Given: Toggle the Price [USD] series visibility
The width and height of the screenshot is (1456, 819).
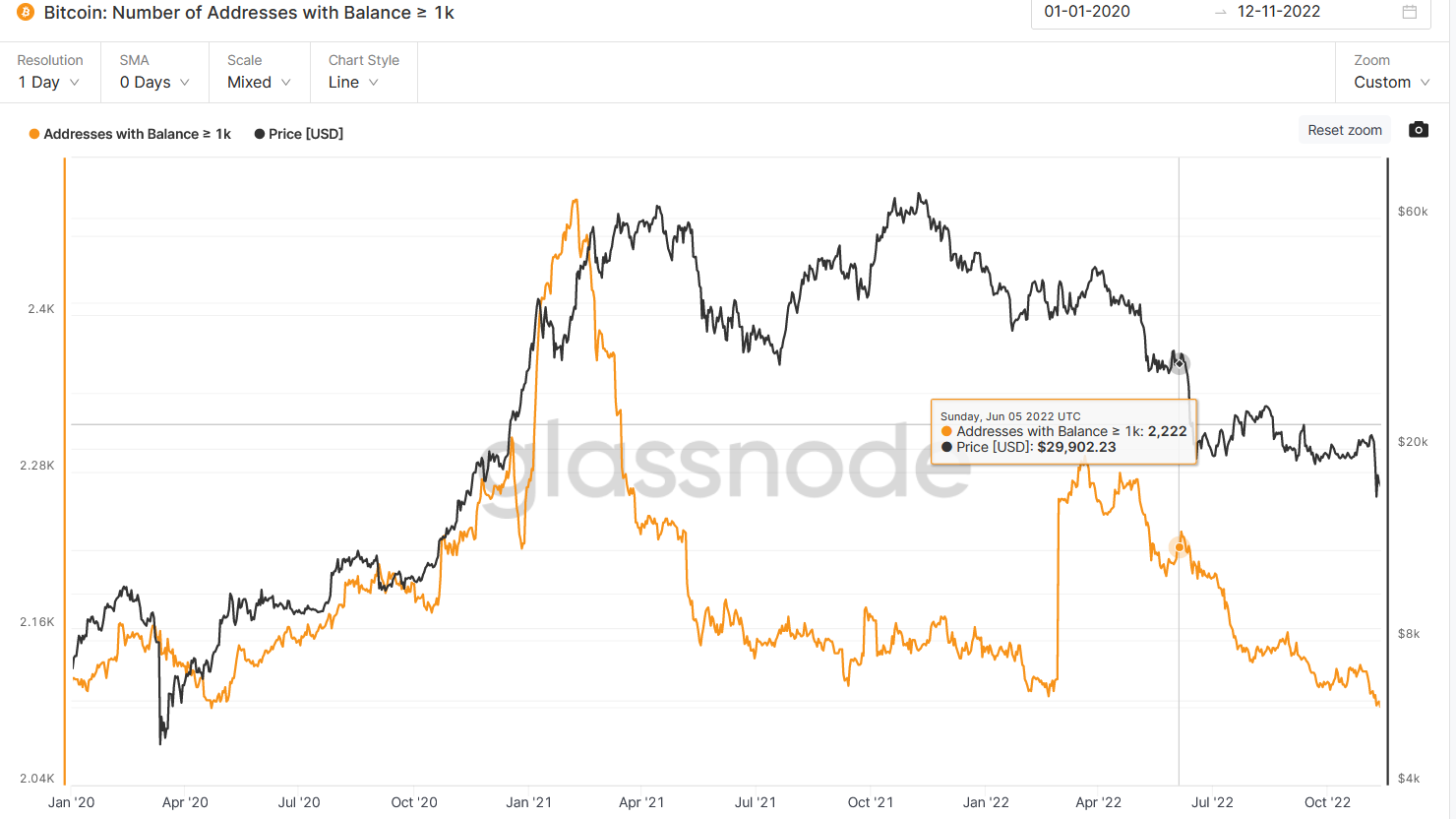Looking at the screenshot, I should [299, 134].
